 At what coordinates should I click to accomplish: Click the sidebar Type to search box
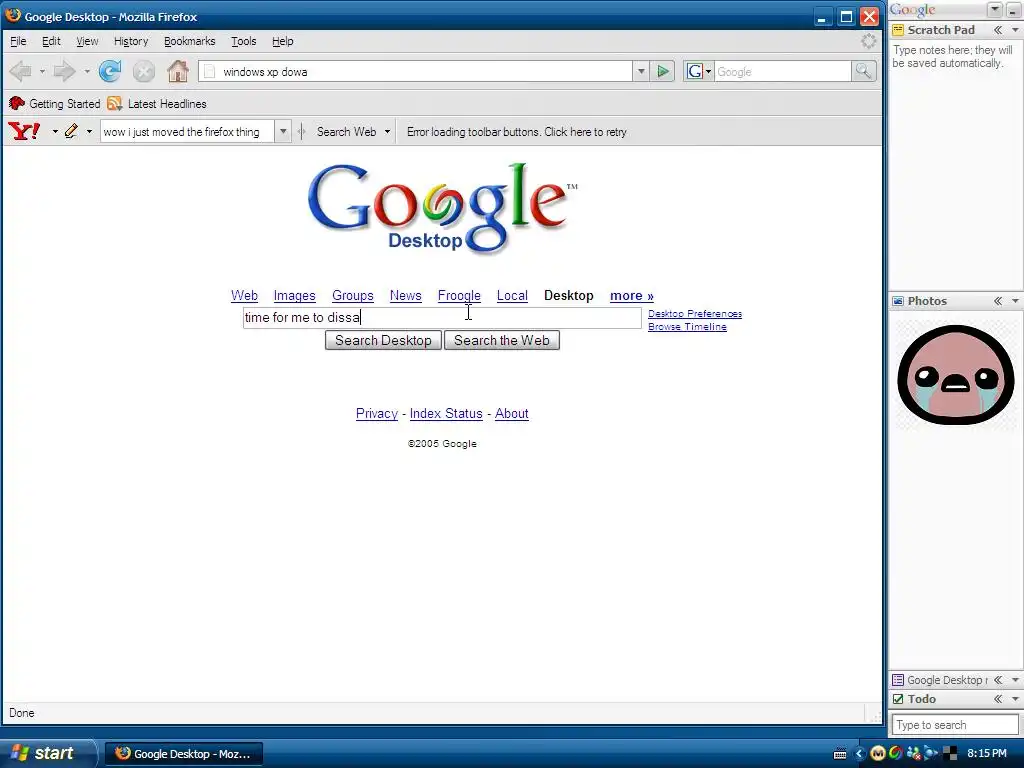955,725
